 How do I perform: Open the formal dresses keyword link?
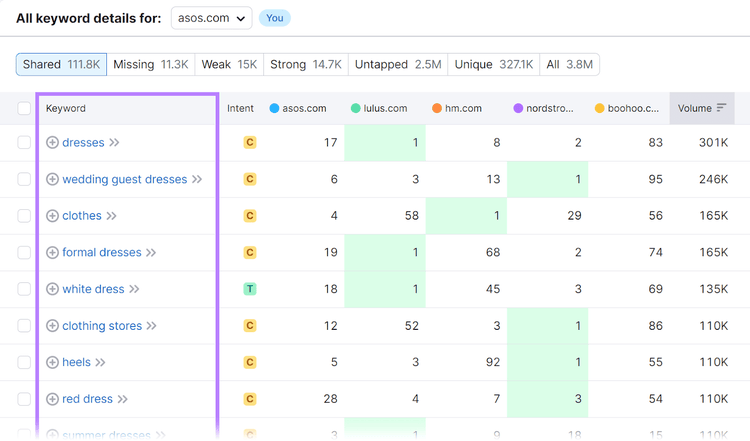tap(102, 253)
